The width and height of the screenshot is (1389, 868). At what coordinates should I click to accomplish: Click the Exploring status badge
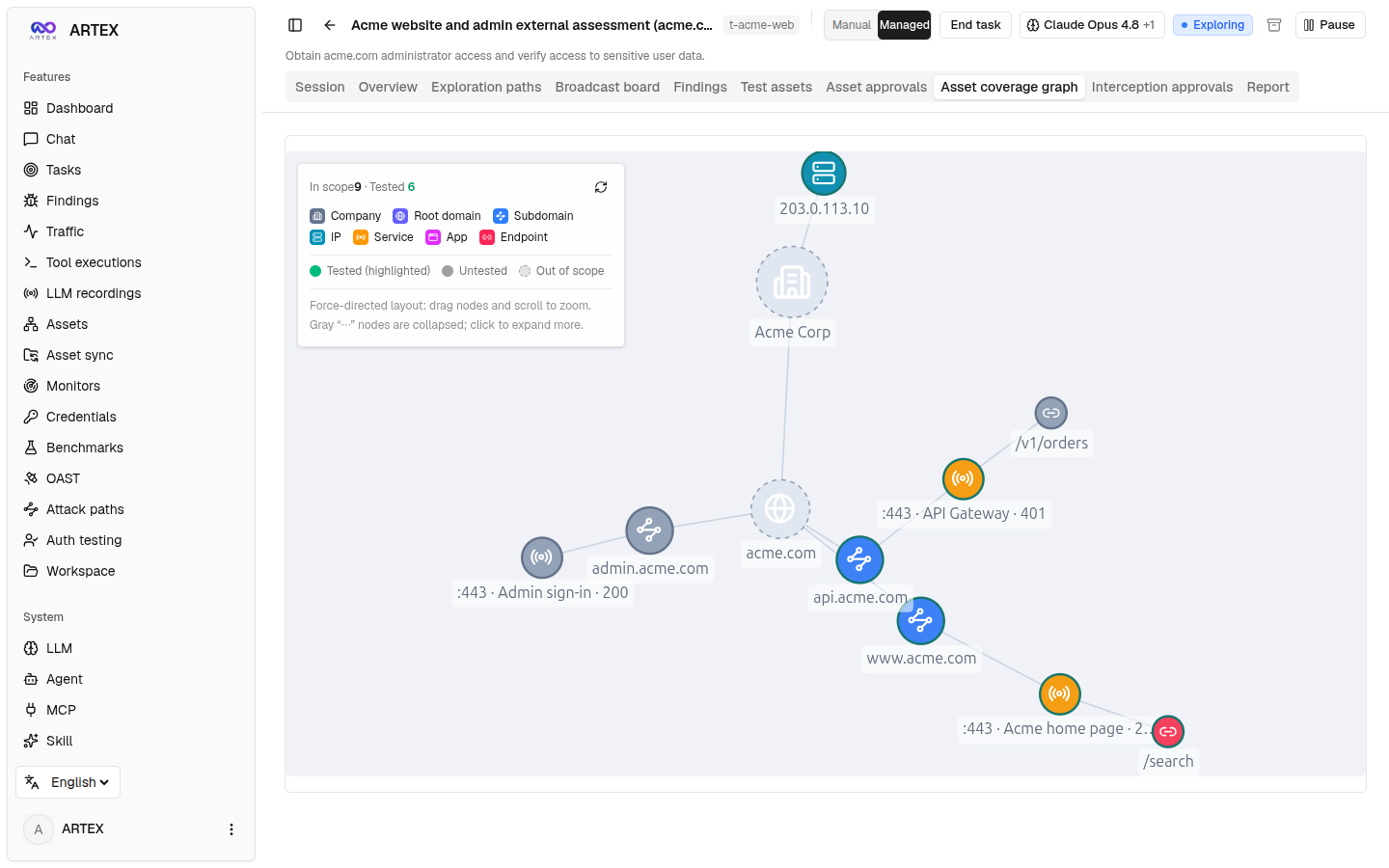[x=1212, y=25]
